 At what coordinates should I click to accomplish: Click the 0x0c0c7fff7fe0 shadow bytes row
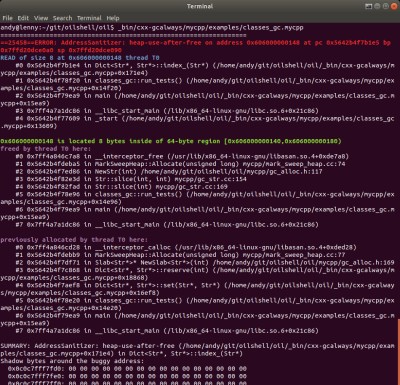(x=127, y=376)
